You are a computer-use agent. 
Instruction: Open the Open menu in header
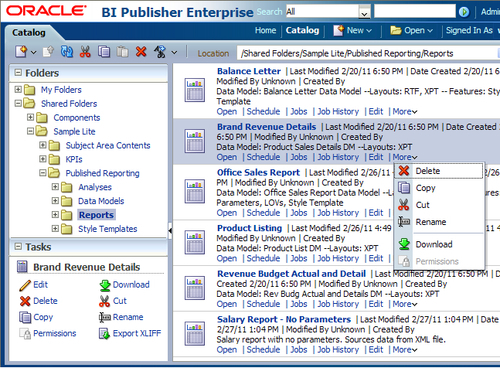(x=412, y=31)
